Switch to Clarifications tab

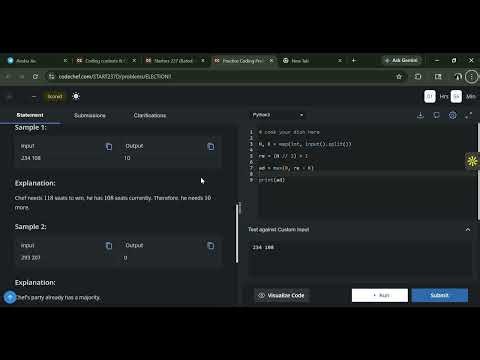[x=150, y=115]
